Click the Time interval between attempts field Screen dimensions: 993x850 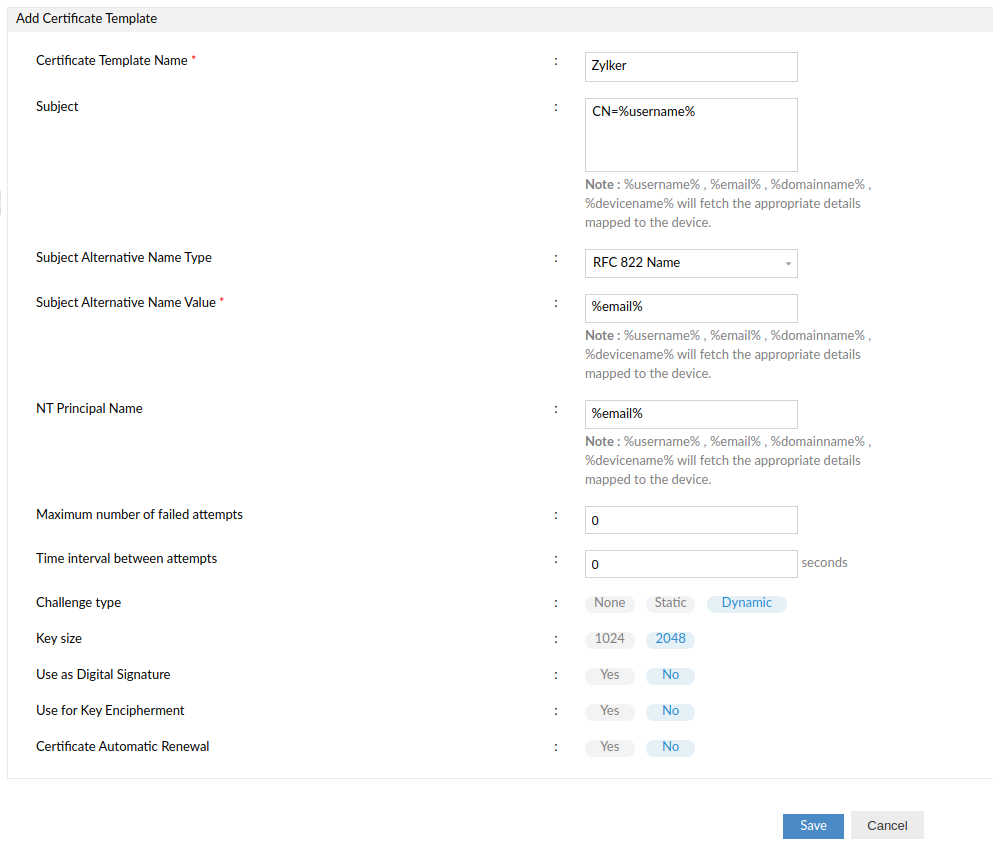(x=691, y=564)
